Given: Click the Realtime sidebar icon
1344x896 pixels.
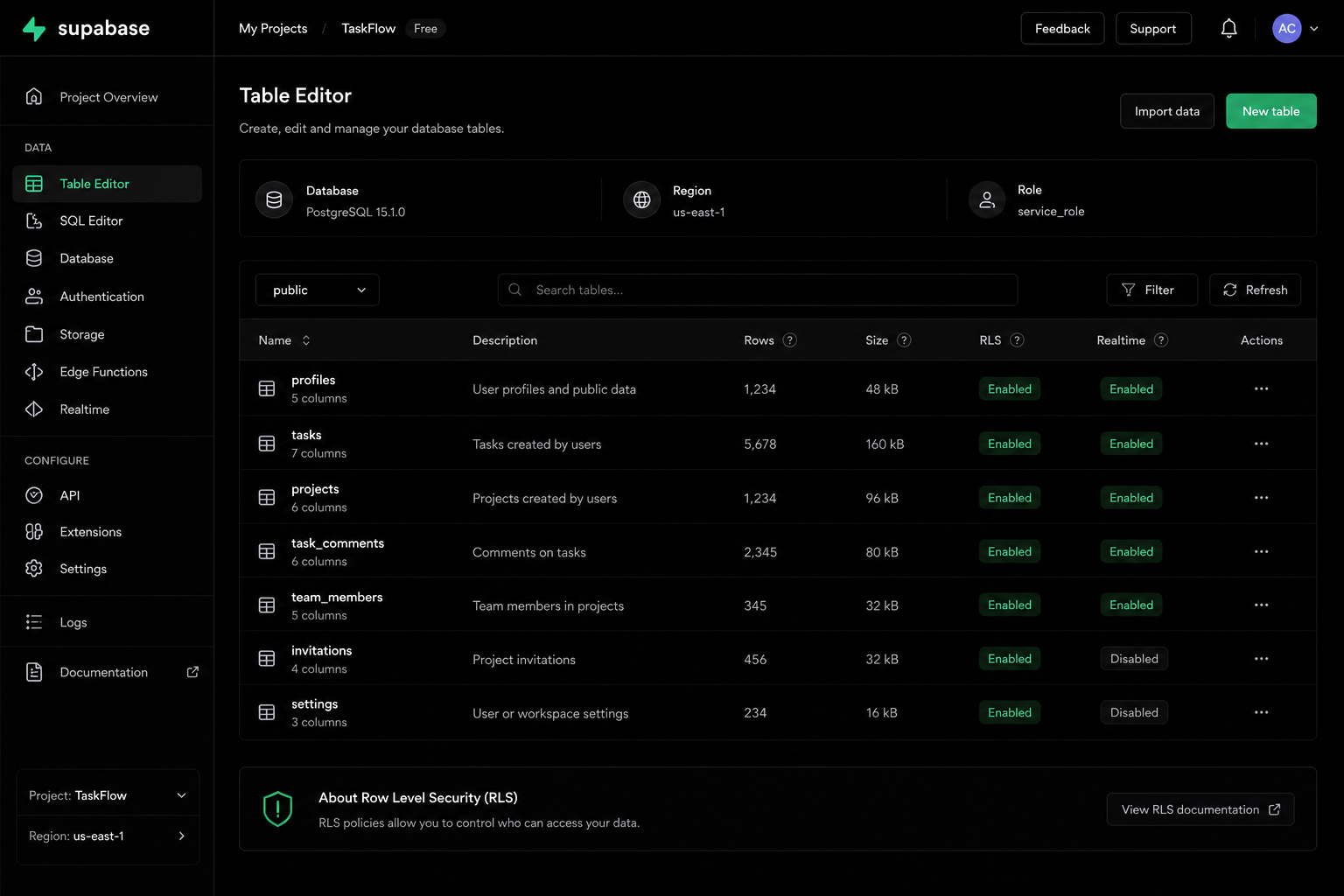Looking at the screenshot, I should [34, 409].
